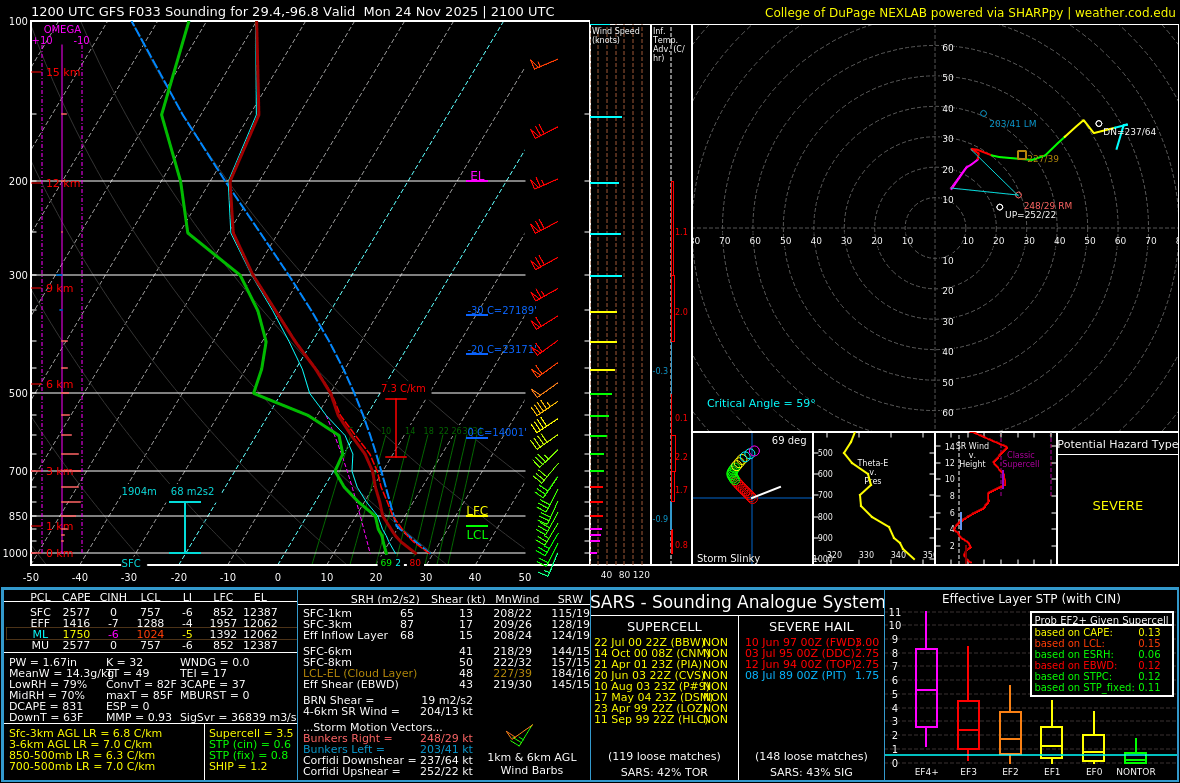The width and height of the screenshot is (1180, 783).
Task: Select the yellow SEVERE hazard text
Action: 1118,506
